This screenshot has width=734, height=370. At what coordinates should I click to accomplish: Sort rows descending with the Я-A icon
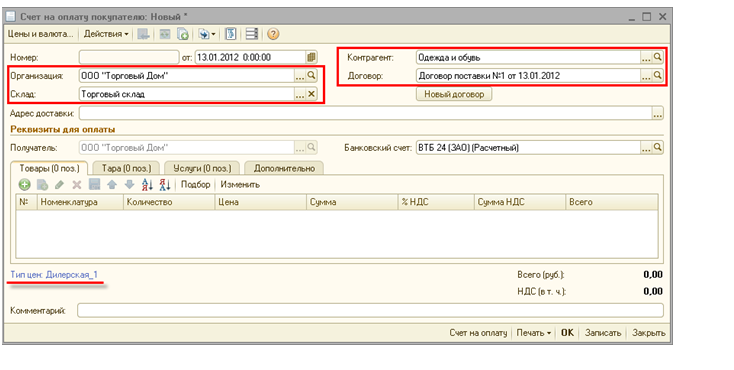pyautogui.click(x=164, y=185)
